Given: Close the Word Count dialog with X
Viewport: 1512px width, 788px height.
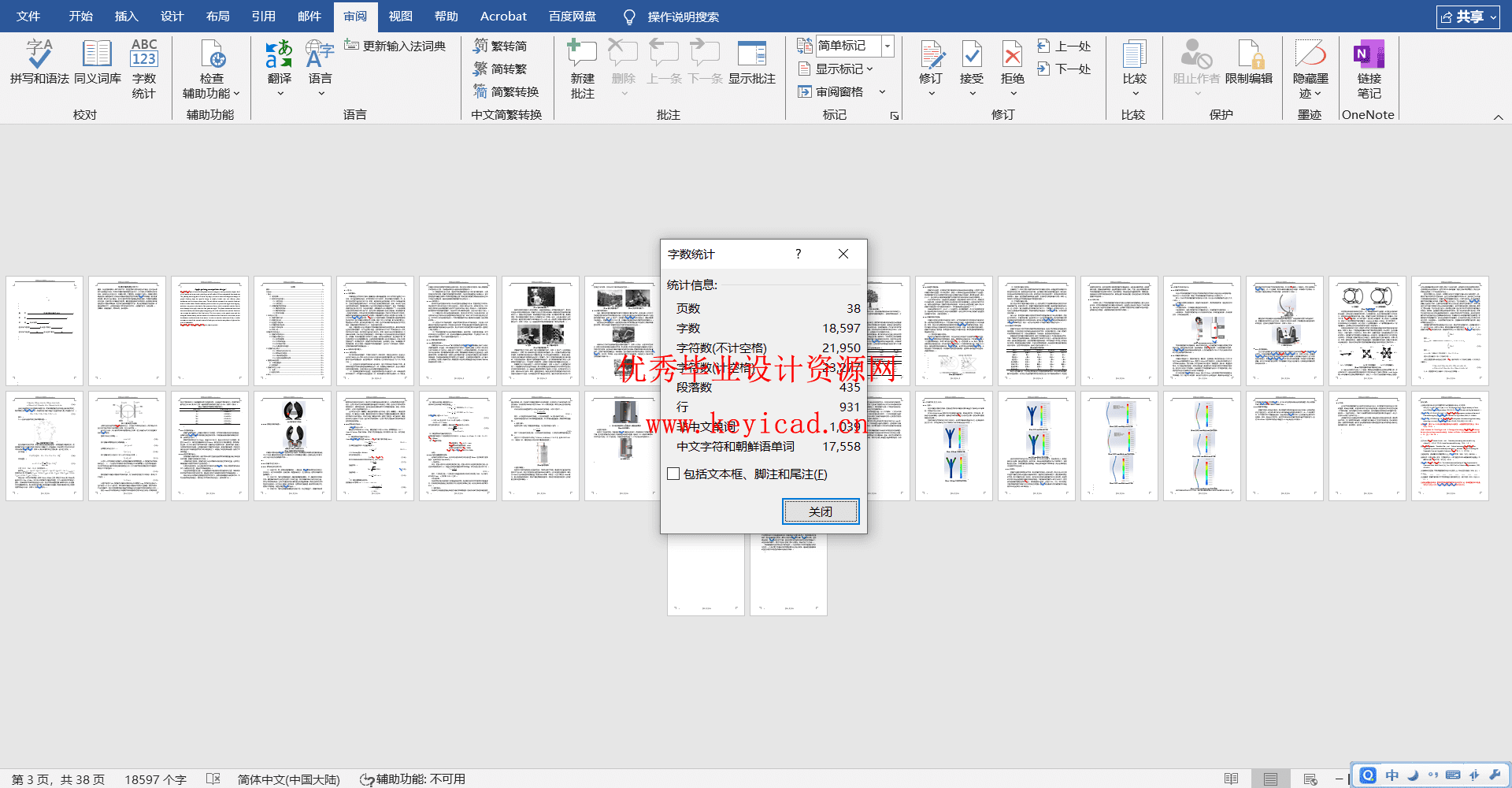Looking at the screenshot, I should point(843,254).
